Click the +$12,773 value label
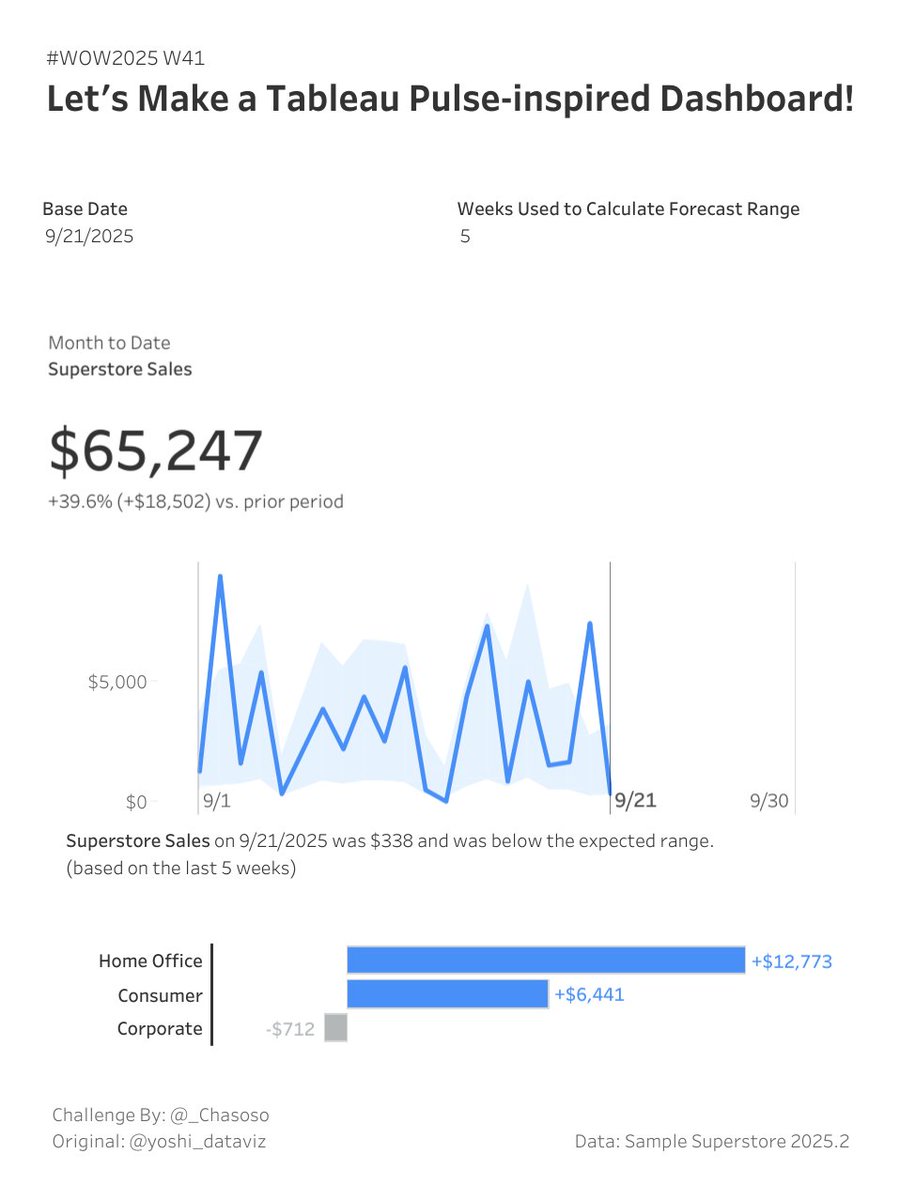This screenshot has width=900, height=1200. point(793,959)
